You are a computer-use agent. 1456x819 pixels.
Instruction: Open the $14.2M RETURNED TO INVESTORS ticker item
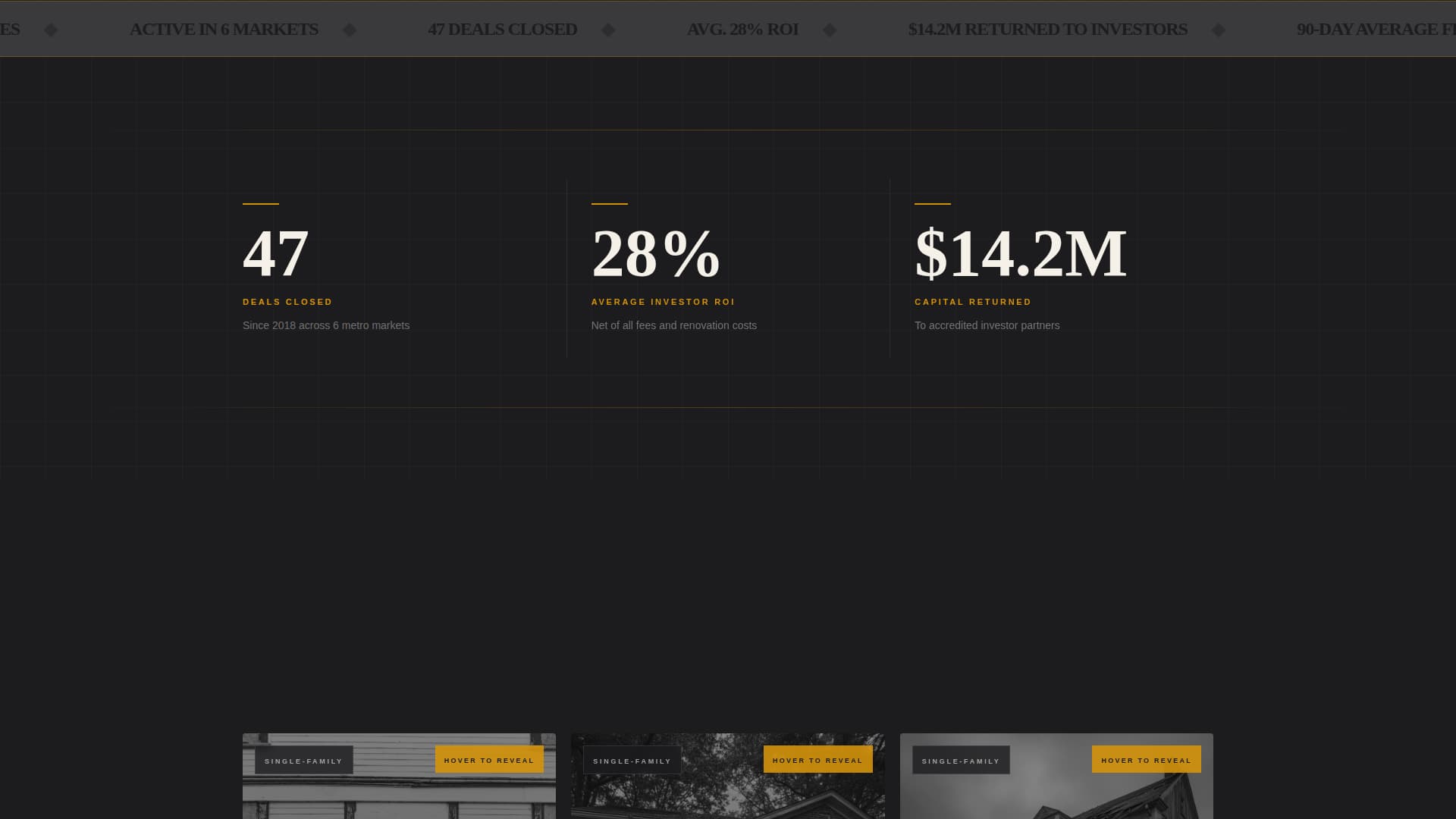pyautogui.click(x=1048, y=30)
